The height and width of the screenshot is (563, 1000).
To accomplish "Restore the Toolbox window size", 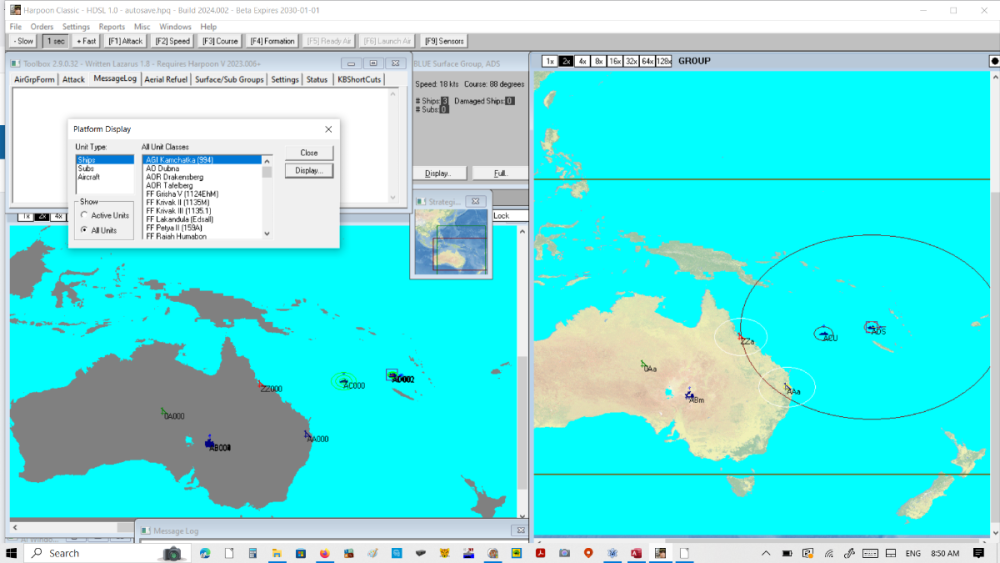I will point(373,63).
